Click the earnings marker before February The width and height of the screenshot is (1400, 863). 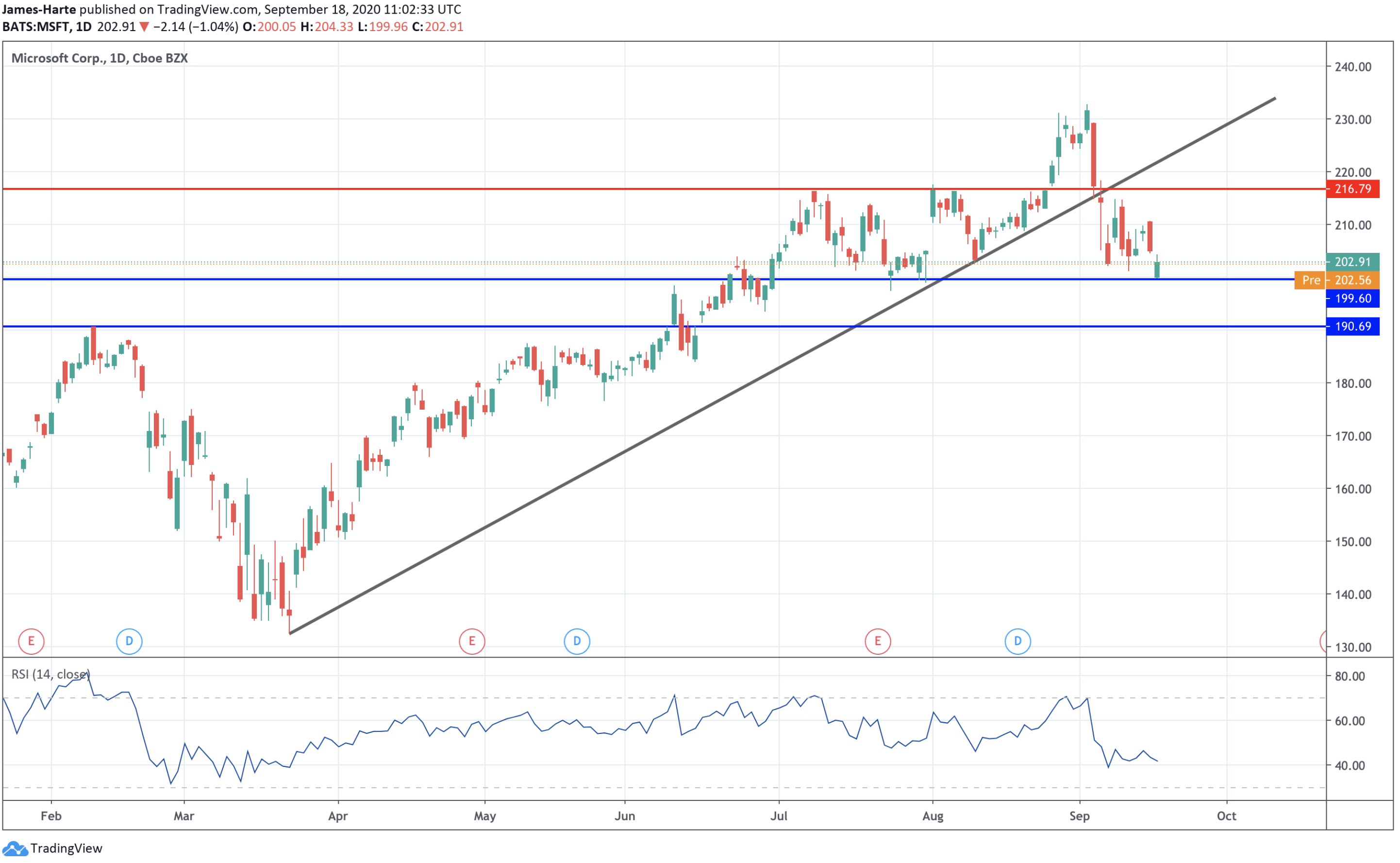click(31, 642)
